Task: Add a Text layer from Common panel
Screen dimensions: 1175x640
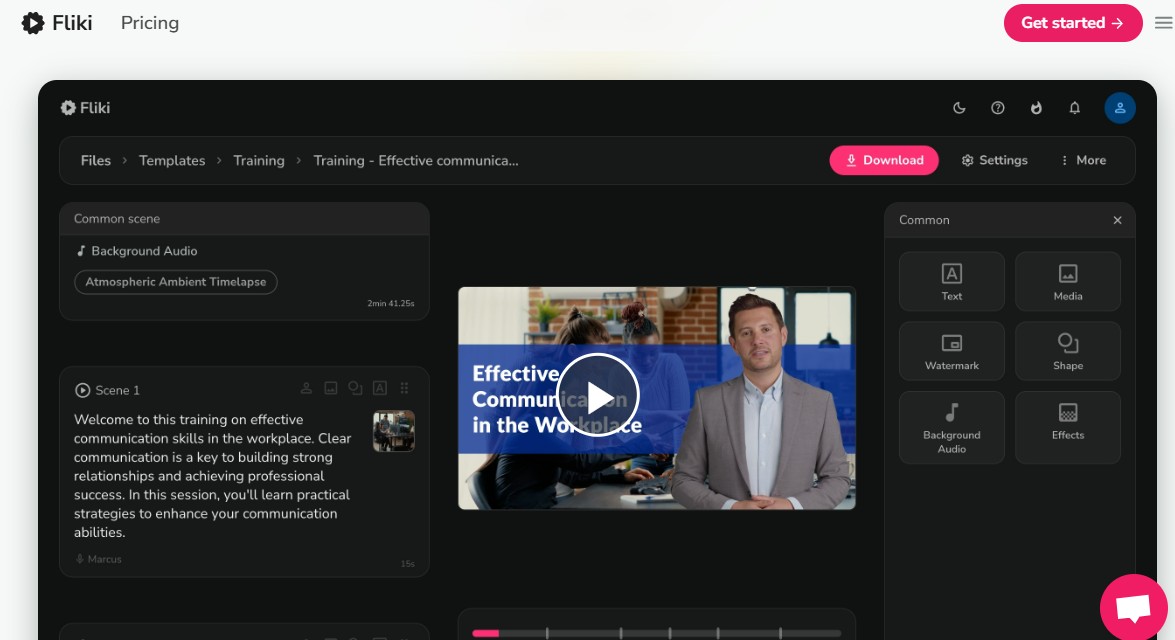Action: (x=951, y=281)
